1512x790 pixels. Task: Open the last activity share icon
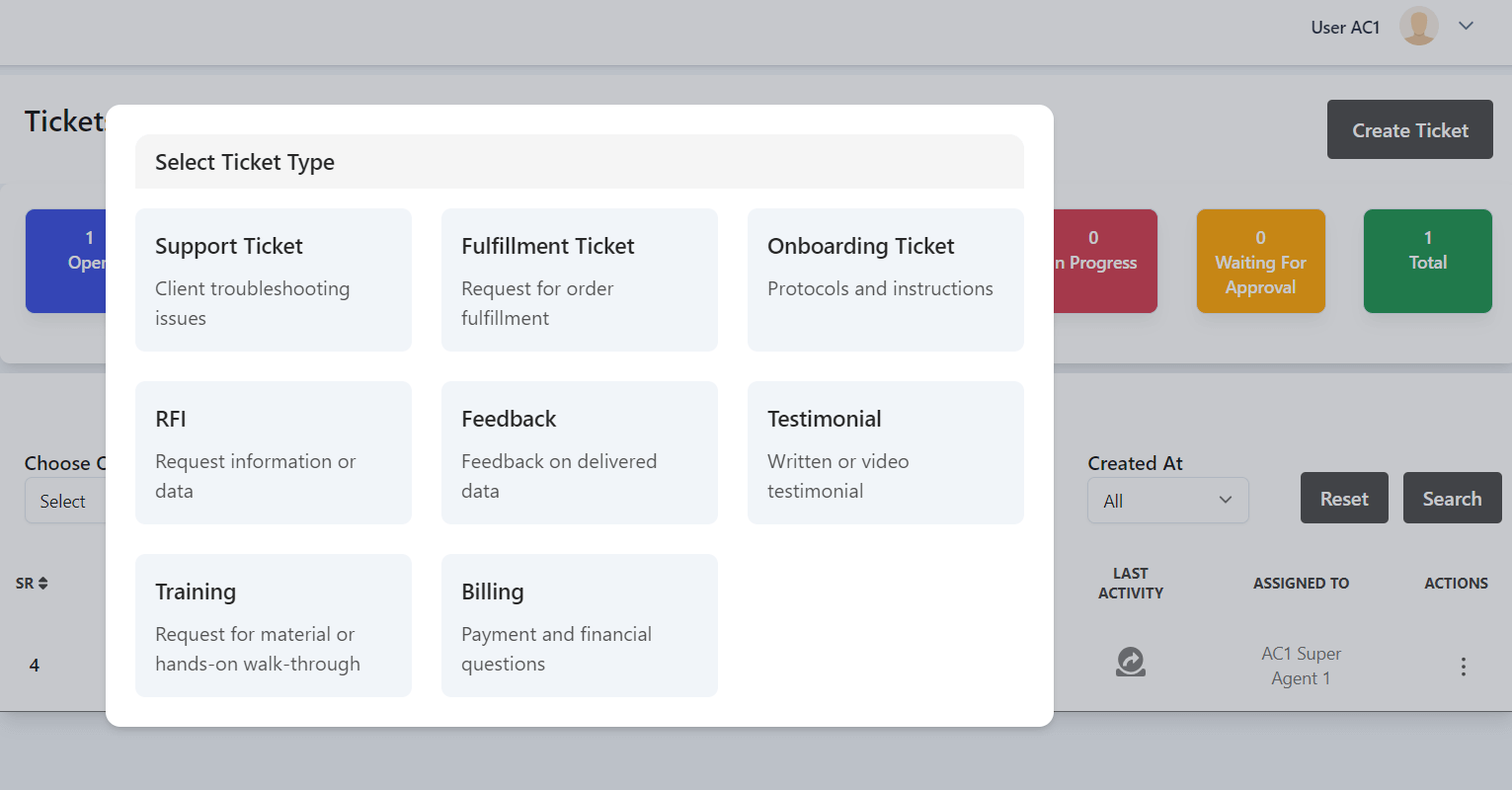(1130, 662)
